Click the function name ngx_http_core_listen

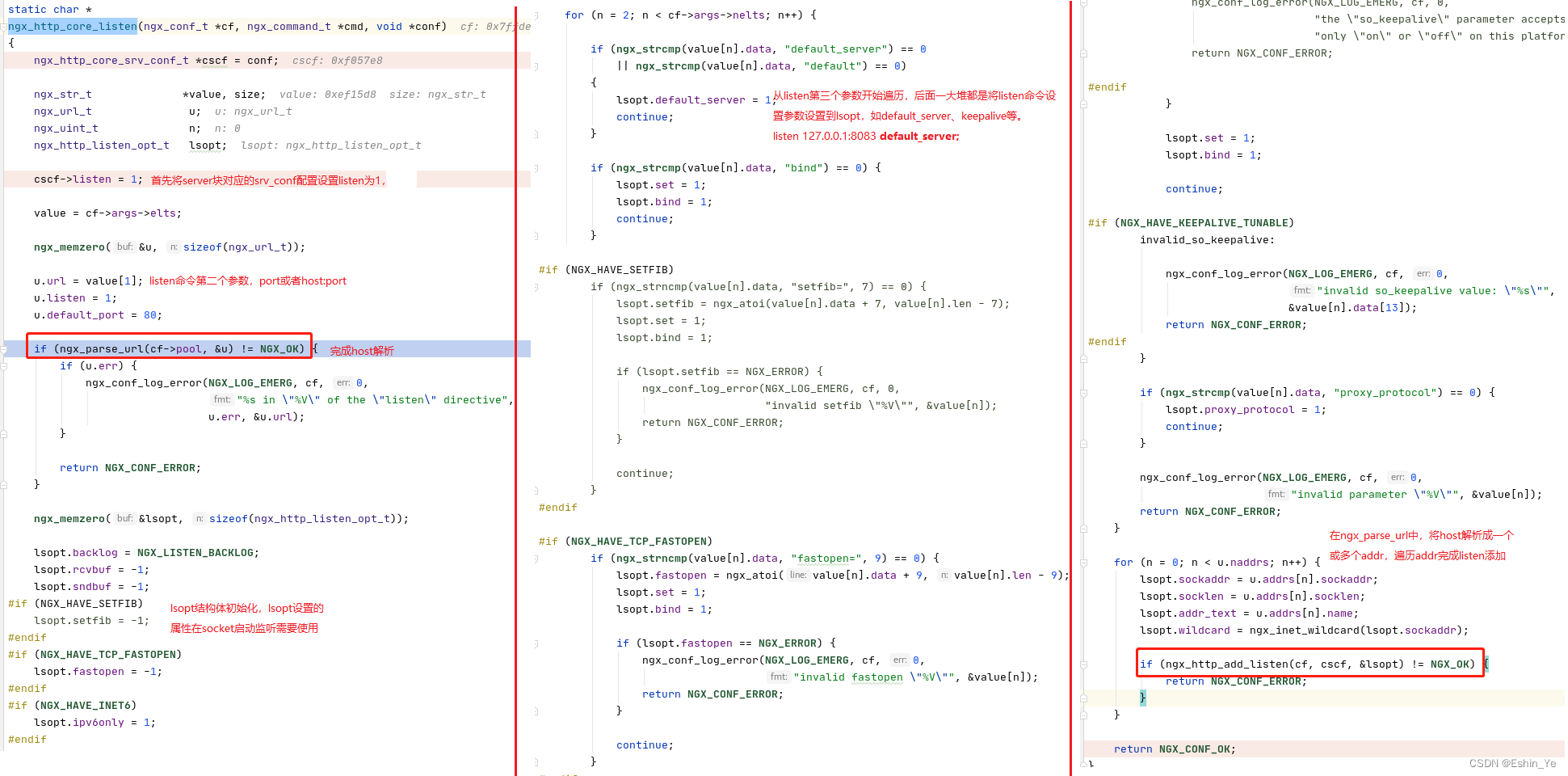(x=73, y=27)
